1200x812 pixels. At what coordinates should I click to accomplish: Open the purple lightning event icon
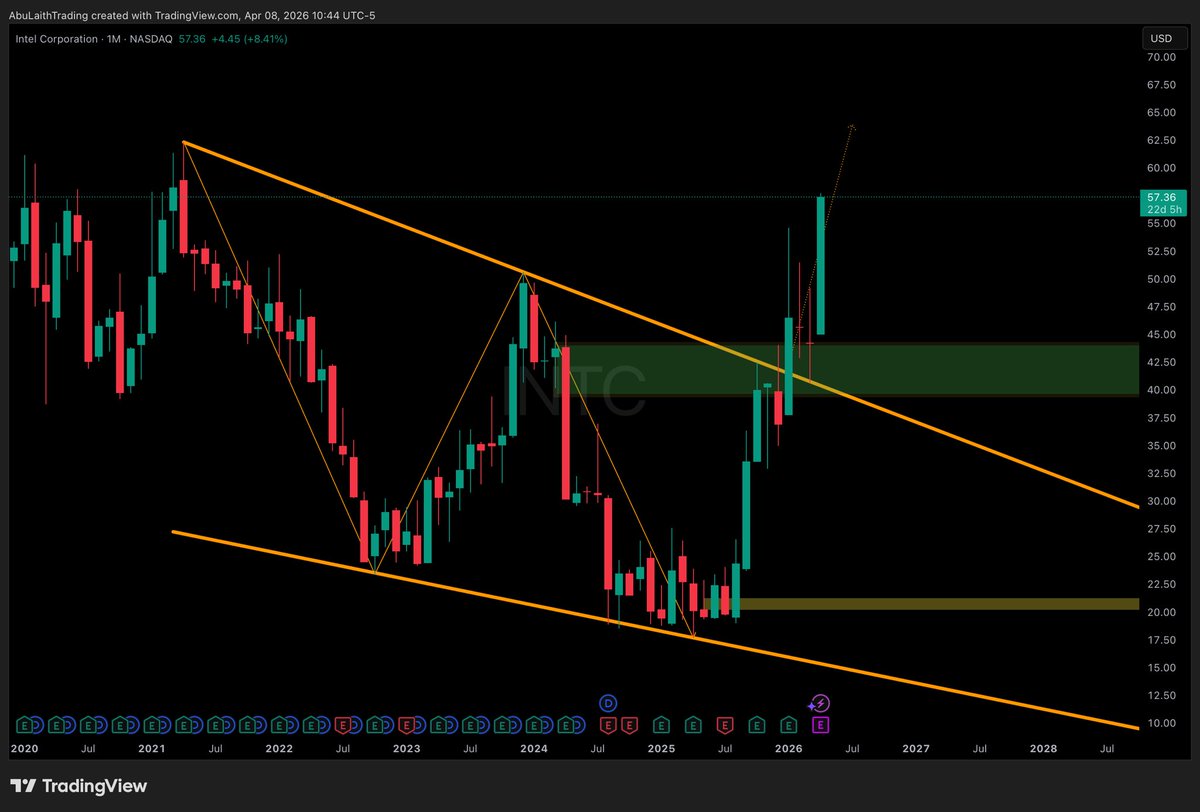pos(819,703)
